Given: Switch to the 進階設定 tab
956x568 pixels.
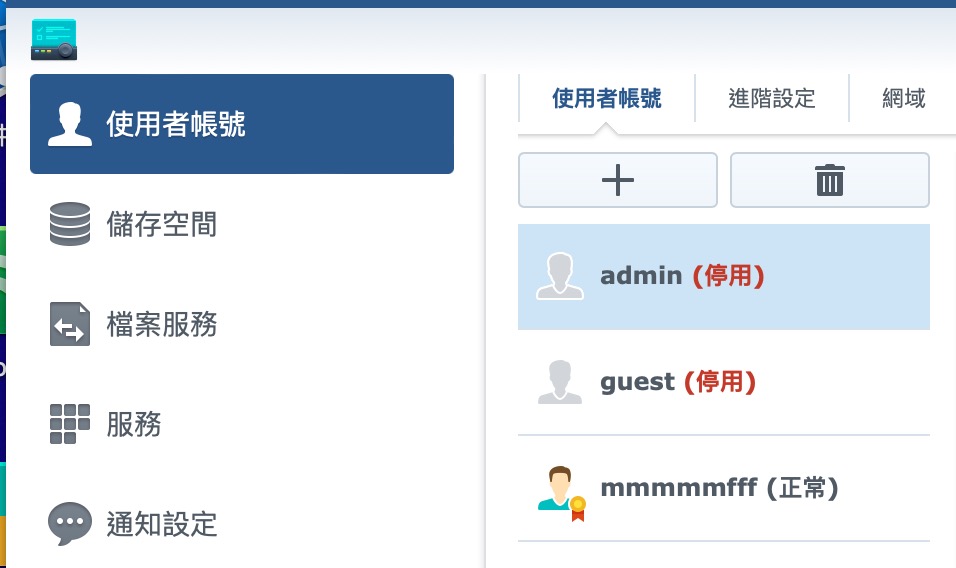Looking at the screenshot, I should 772,99.
